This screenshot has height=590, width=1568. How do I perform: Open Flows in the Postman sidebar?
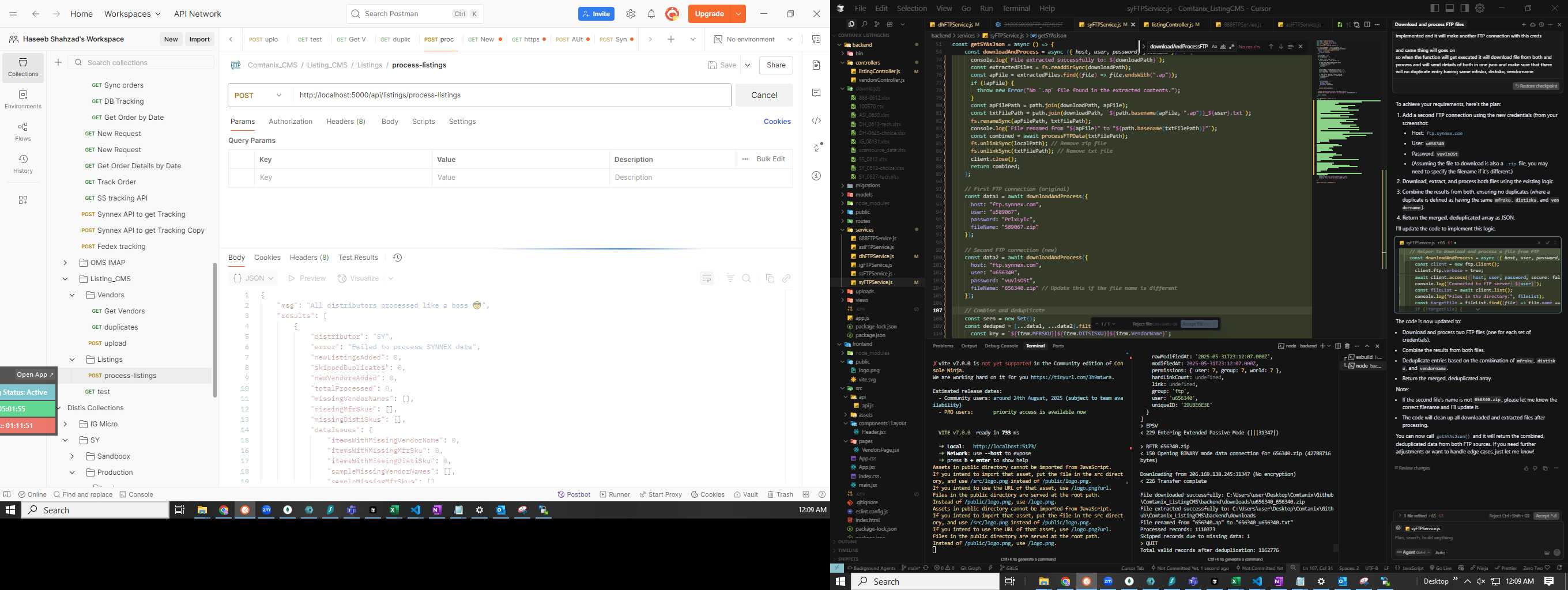point(23,132)
